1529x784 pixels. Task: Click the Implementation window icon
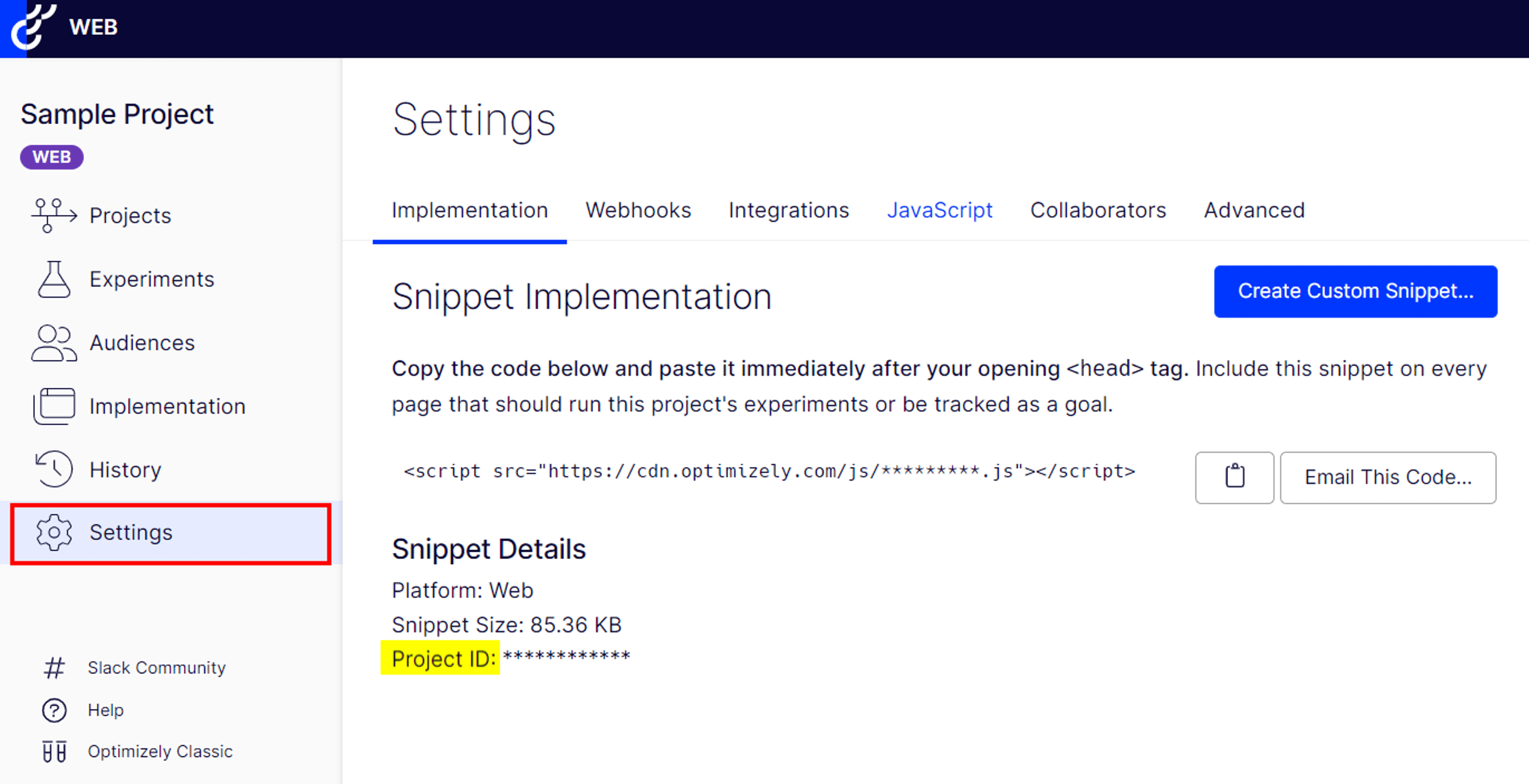[54, 406]
